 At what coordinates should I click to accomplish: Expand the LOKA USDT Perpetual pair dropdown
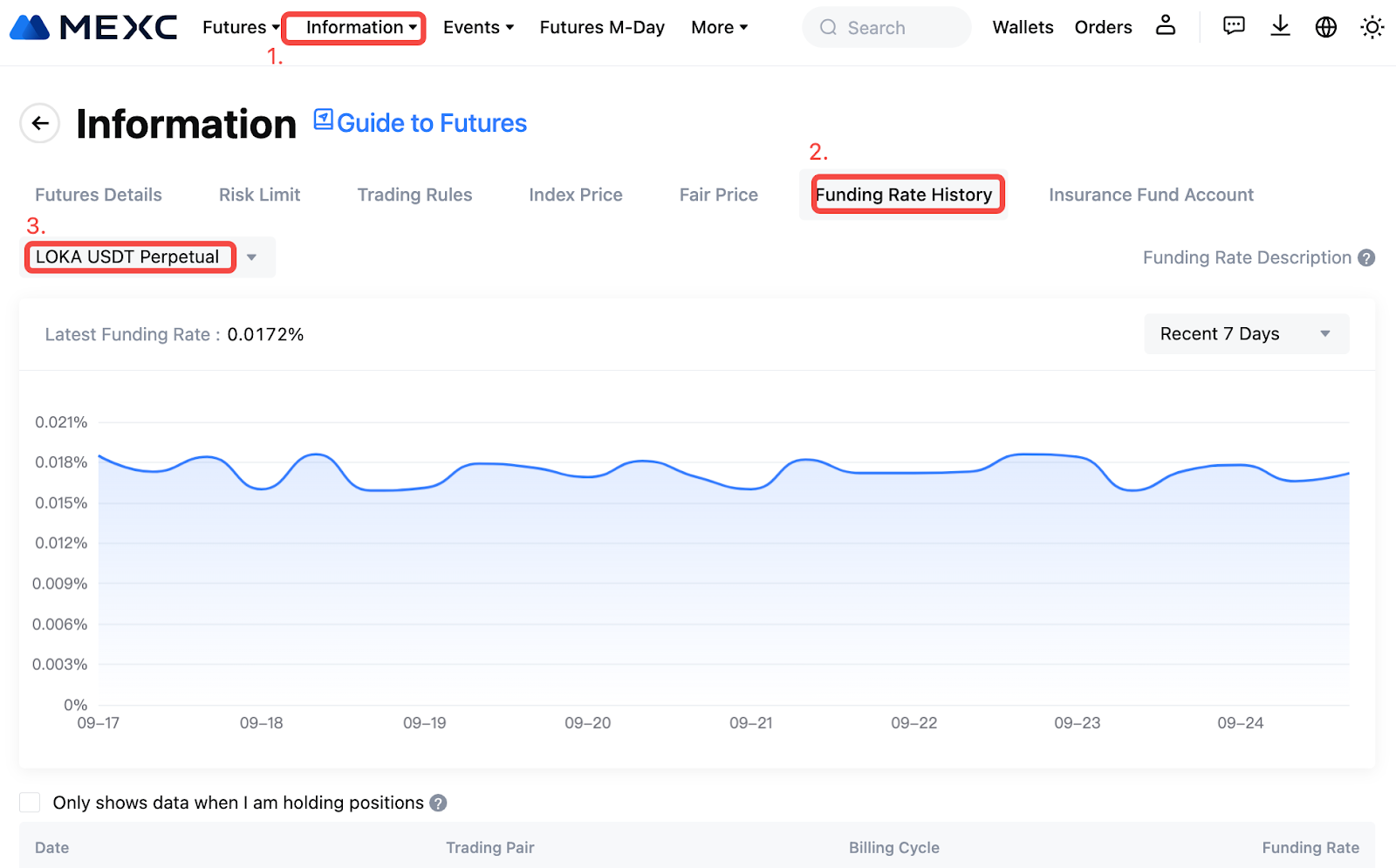pyautogui.click(x=251, y=257)
